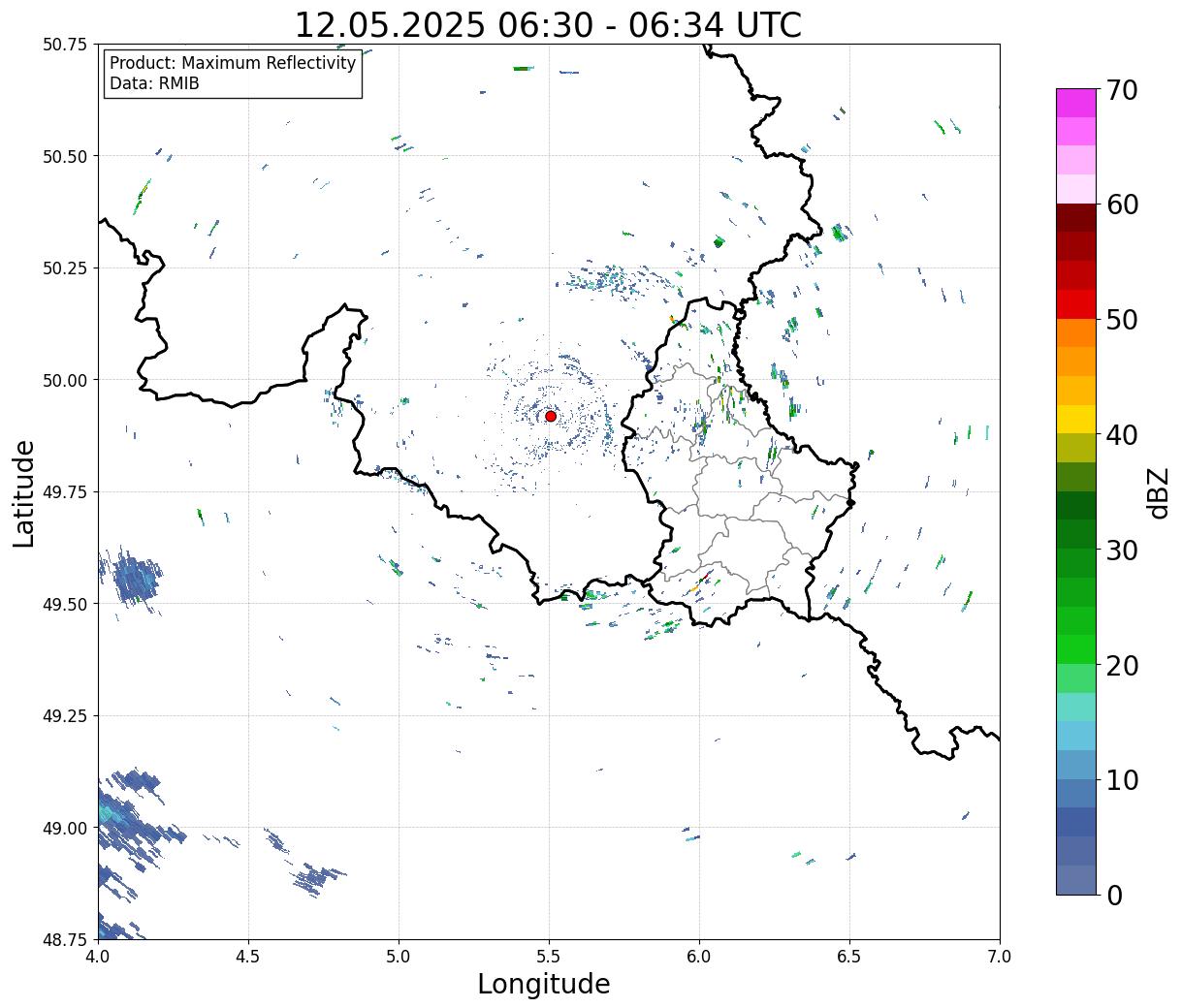Image resolution: width=1182 pixels, height=1008 pixels.
Task: Click the "Product: Maximum Reflectivity" label
Action: (x=233, y=63)
